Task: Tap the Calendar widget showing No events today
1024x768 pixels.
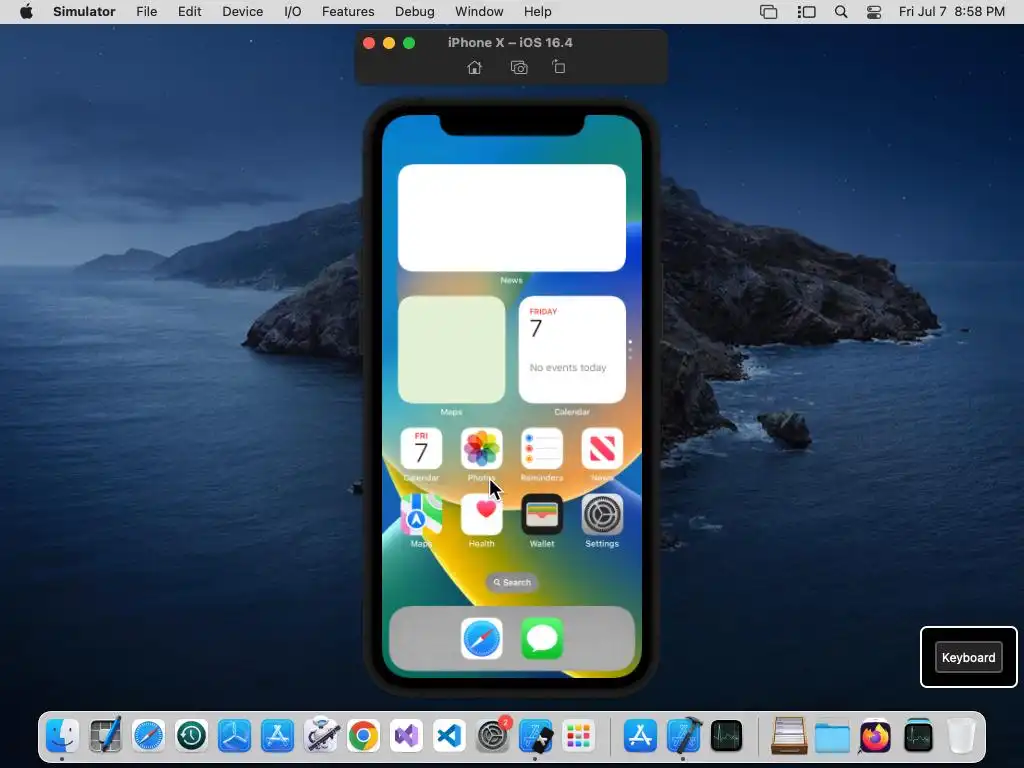Action: click(x=572, y=349)
